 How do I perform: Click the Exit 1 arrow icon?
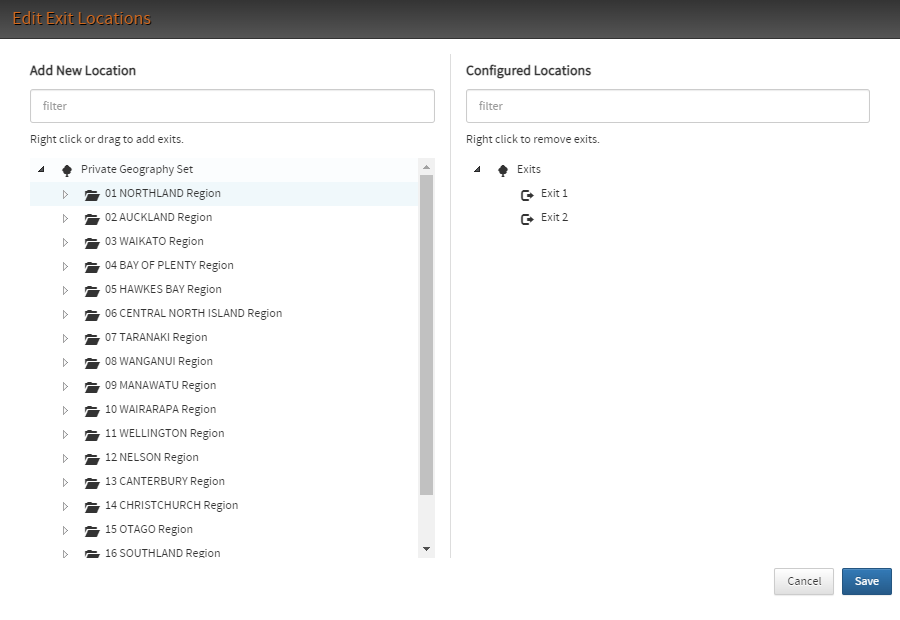pyautogui.click(x=527, y=194)
